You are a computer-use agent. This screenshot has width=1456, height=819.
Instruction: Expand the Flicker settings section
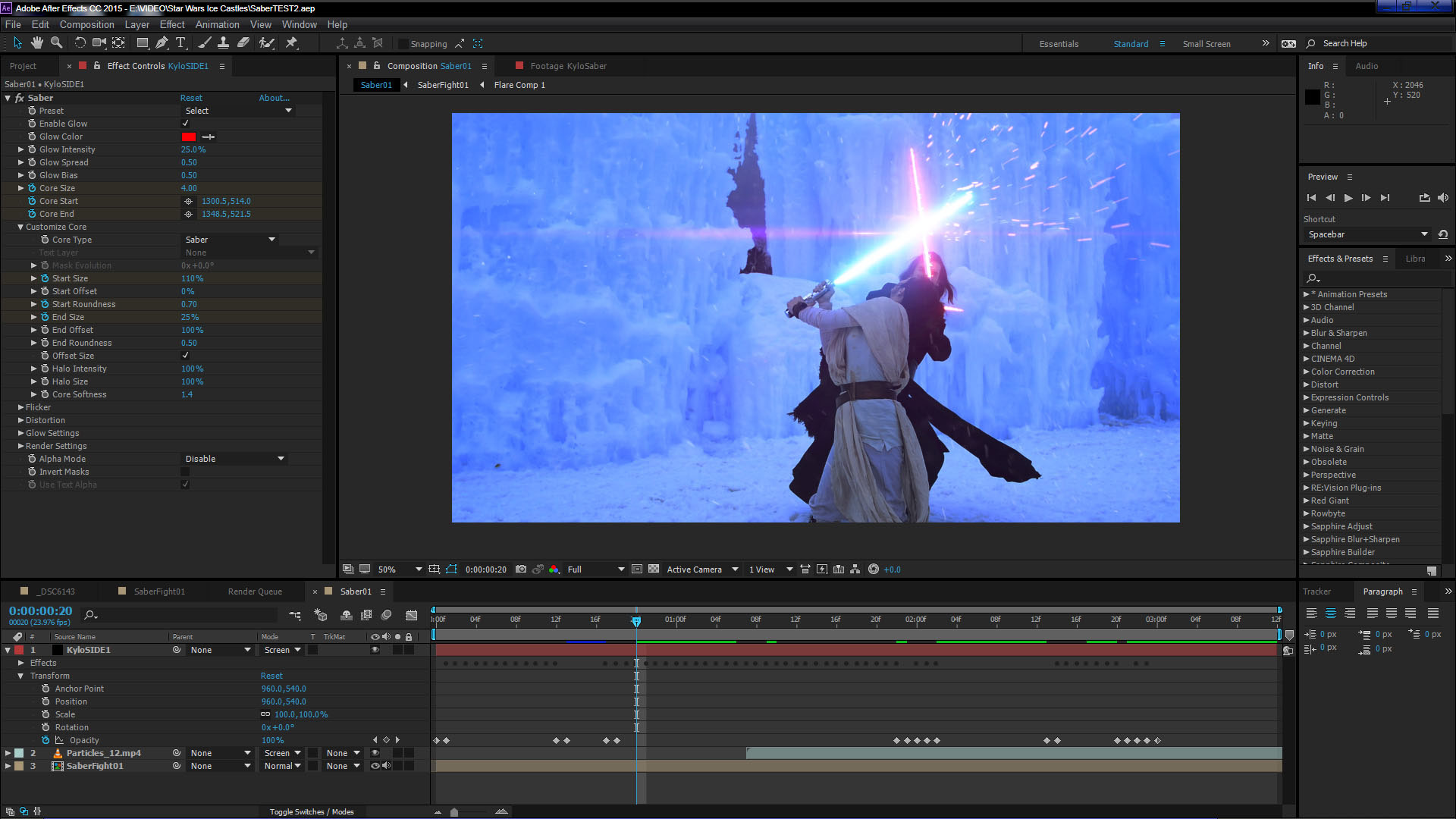[21, 407]
